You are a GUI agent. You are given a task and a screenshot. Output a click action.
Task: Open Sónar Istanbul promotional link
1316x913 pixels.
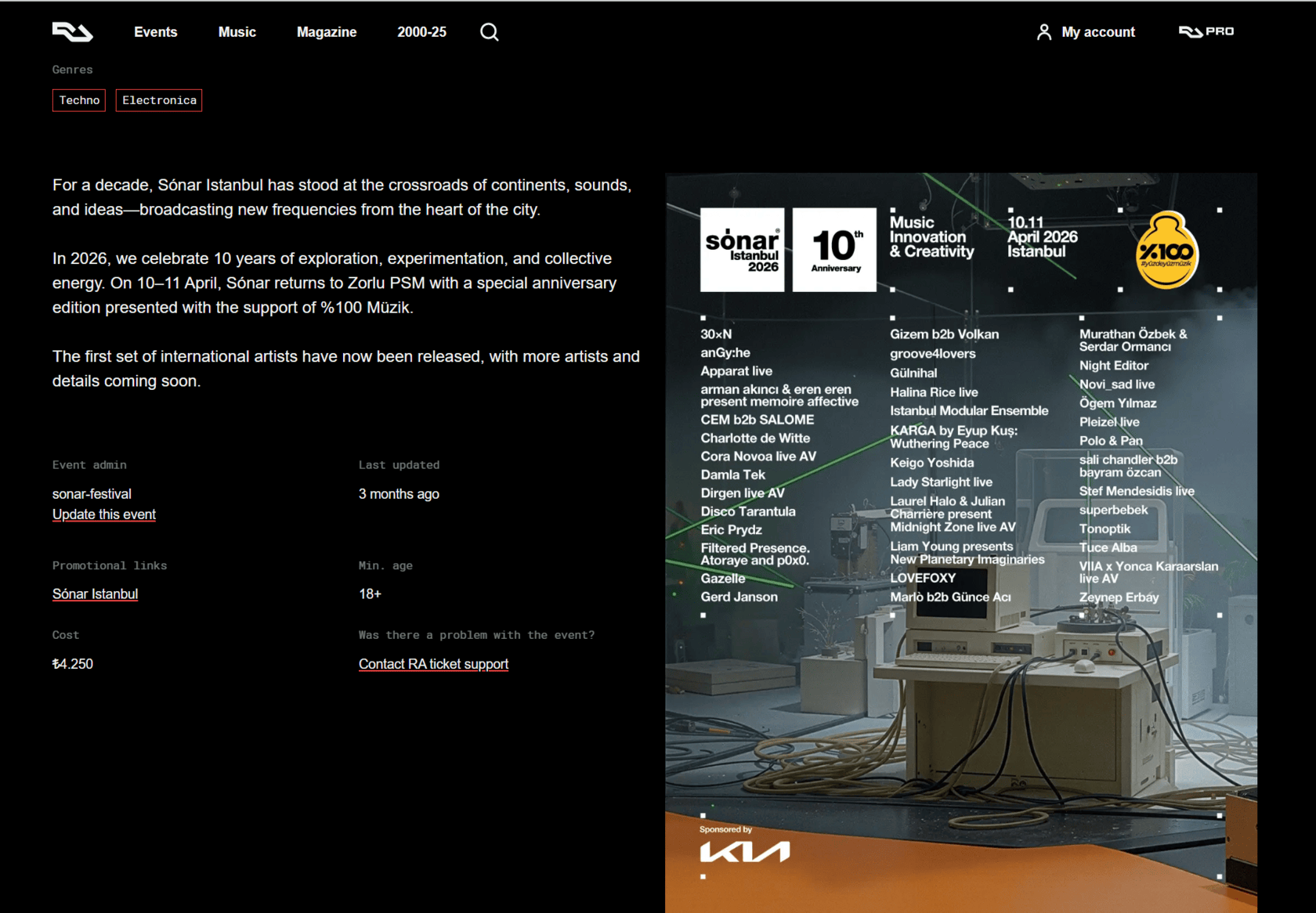pos(96,594)
